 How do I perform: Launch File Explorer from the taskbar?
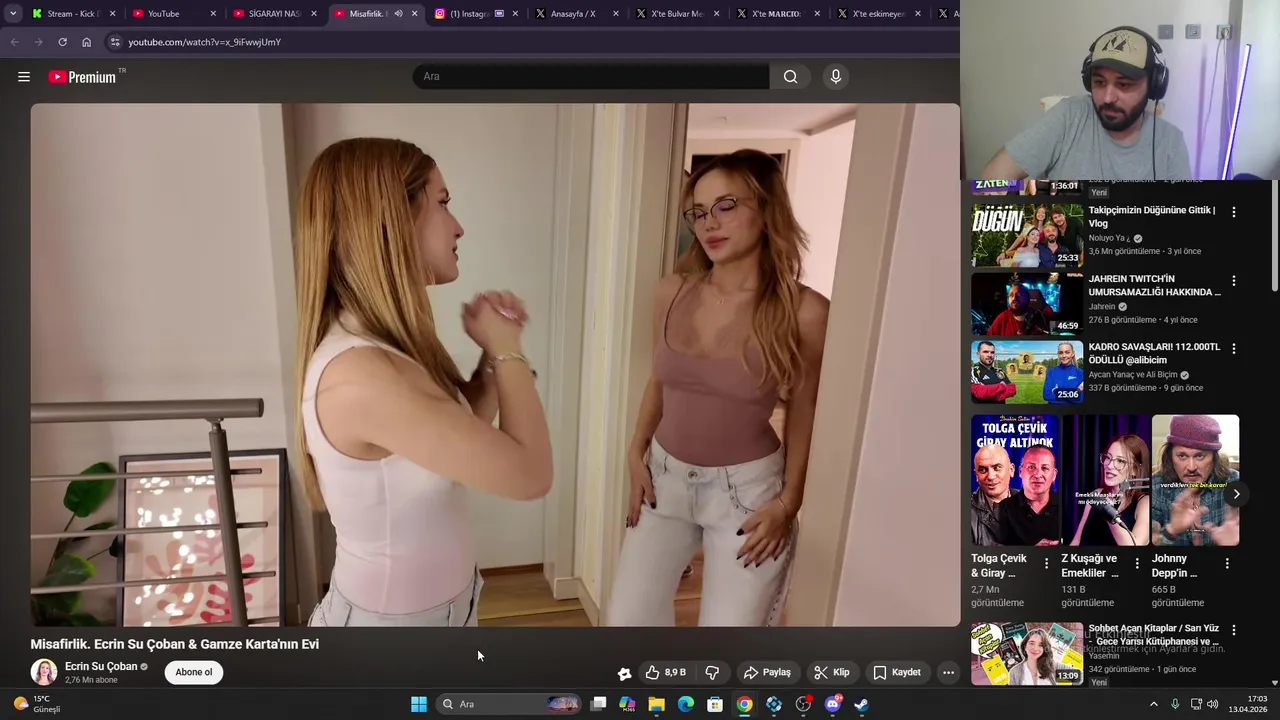coord(656,704)
